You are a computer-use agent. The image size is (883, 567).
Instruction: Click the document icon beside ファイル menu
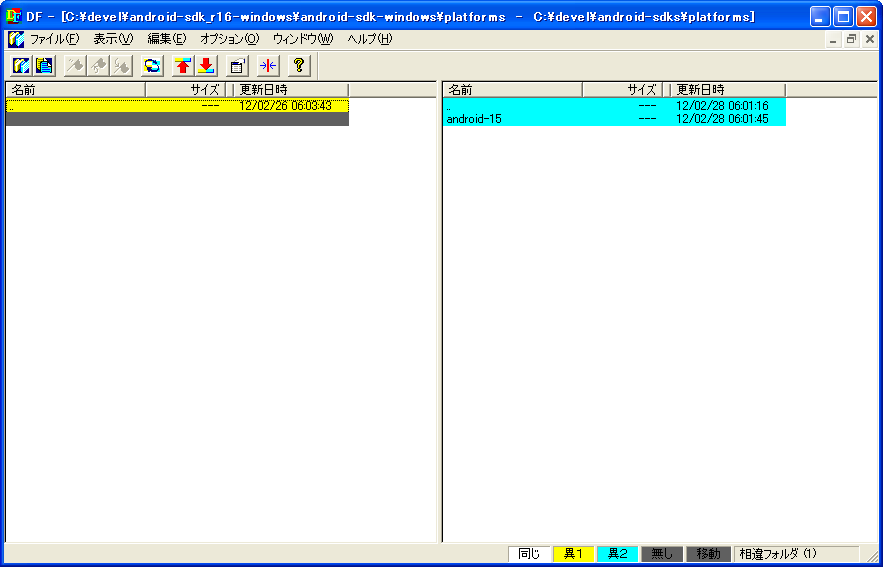point(16,39)
